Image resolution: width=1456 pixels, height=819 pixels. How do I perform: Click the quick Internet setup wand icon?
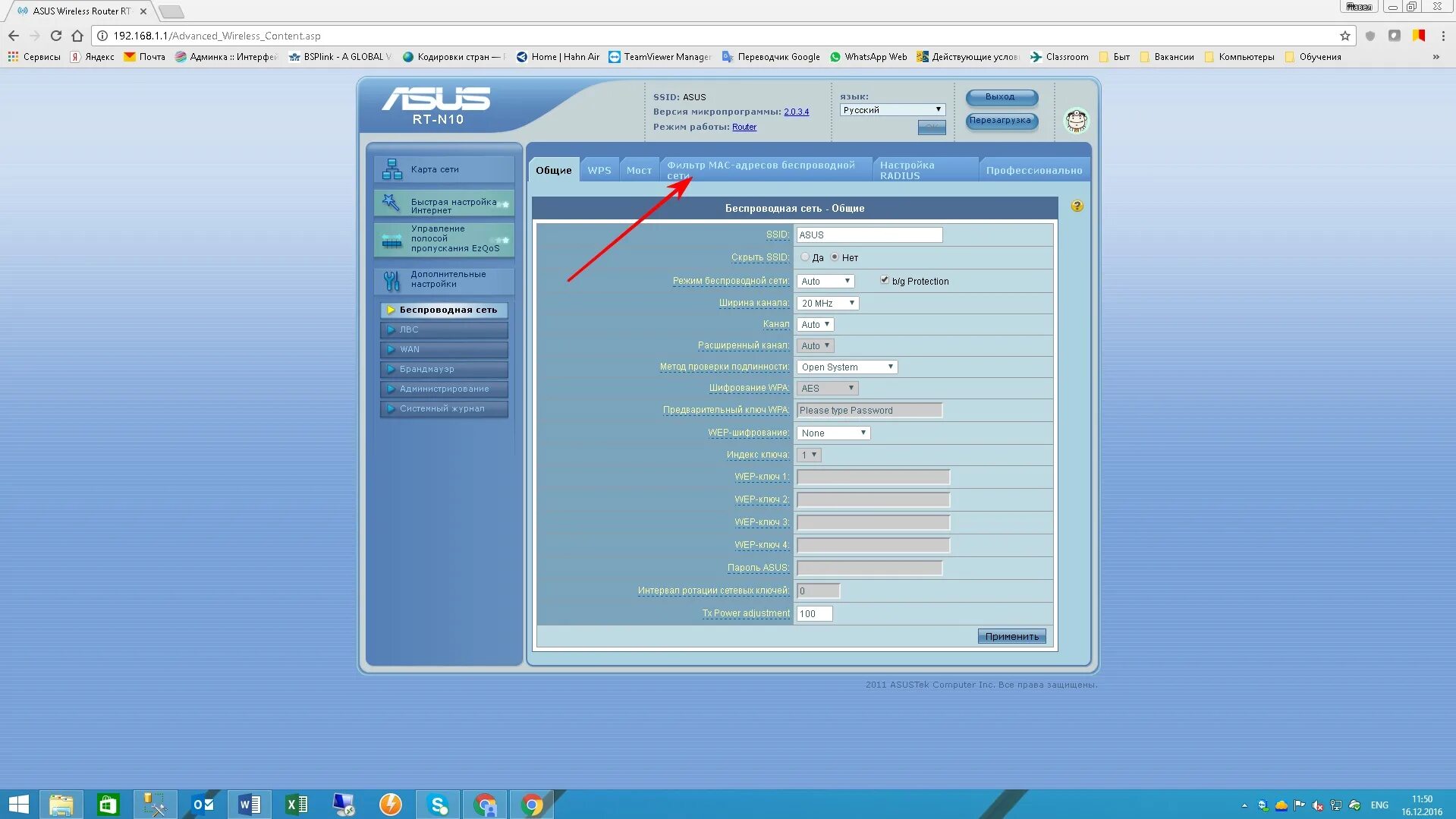pos(391,203)
